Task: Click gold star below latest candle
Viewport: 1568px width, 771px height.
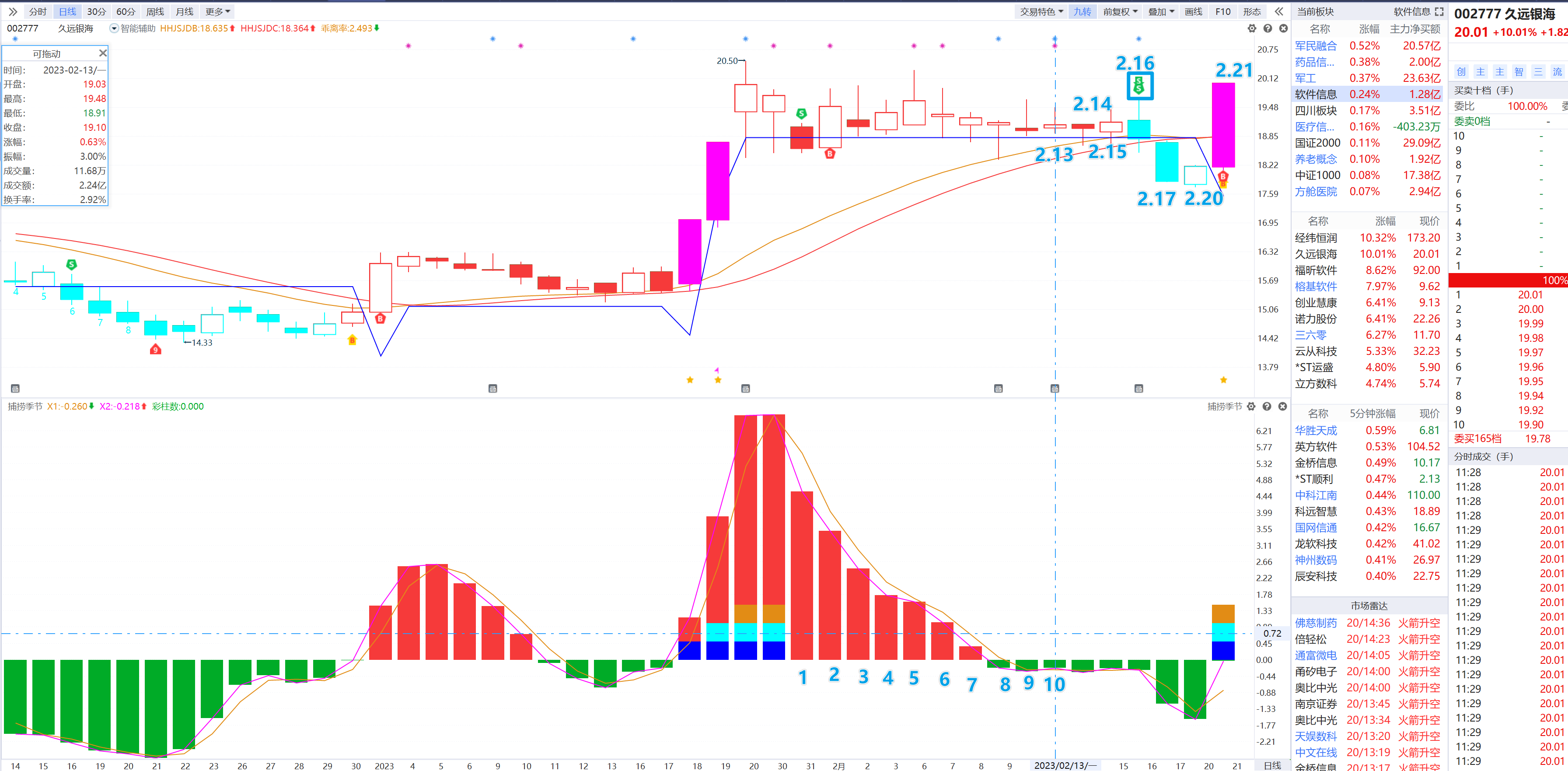Action: pyautogui.click(x=1223, y=380)
